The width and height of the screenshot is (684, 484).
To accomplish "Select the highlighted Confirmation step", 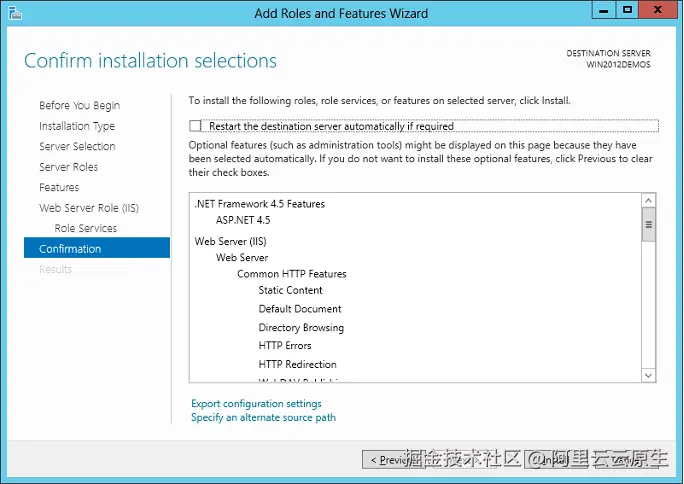I will click(70, 249).
